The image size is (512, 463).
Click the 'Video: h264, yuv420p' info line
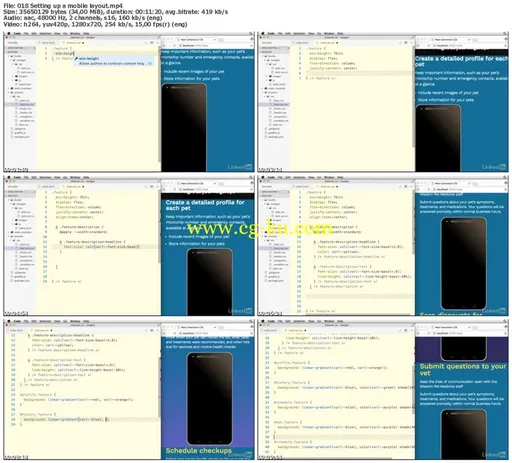(95, 24)
